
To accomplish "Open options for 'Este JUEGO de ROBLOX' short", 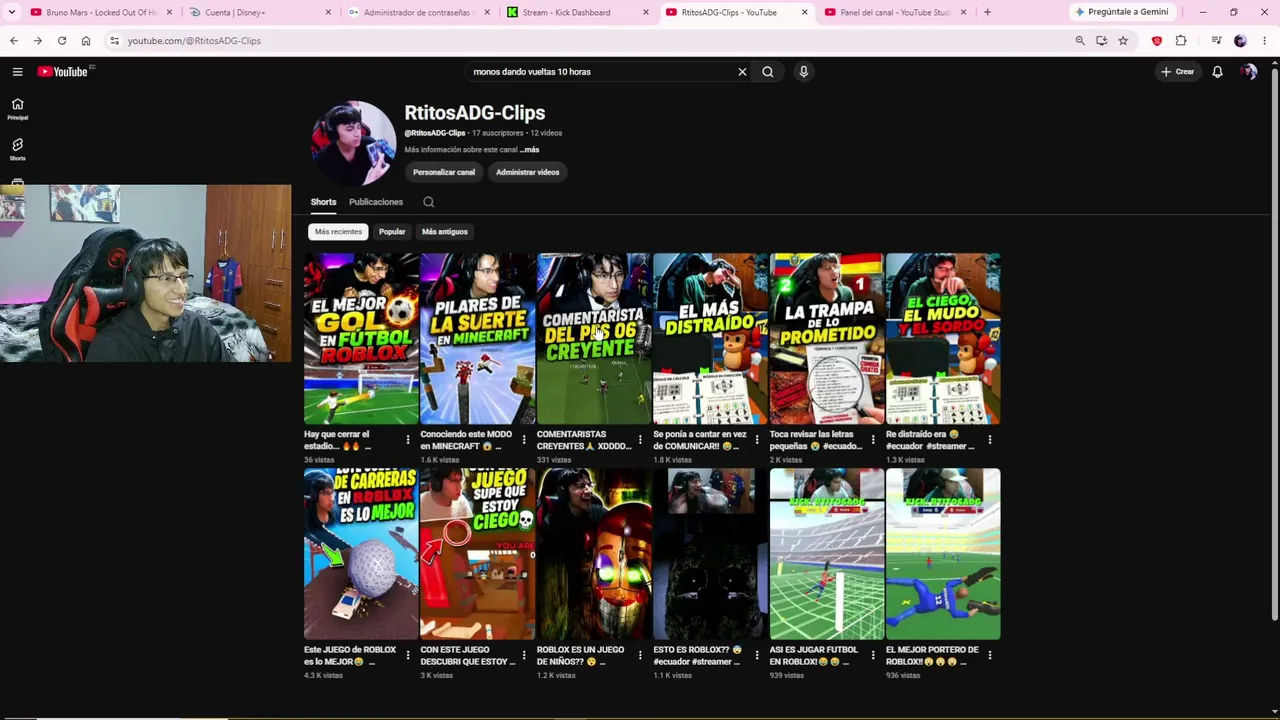I will (x=407, y=655).
